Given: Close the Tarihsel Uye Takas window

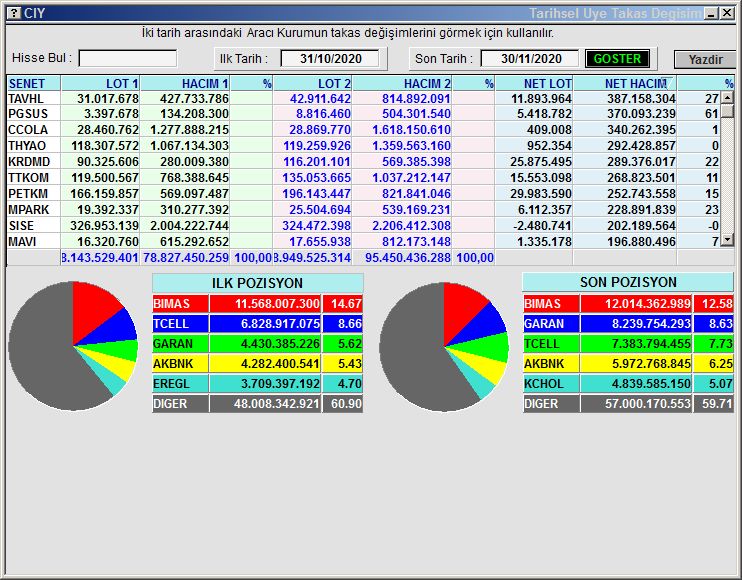Looking at the screenshot, I should [727, 13].
